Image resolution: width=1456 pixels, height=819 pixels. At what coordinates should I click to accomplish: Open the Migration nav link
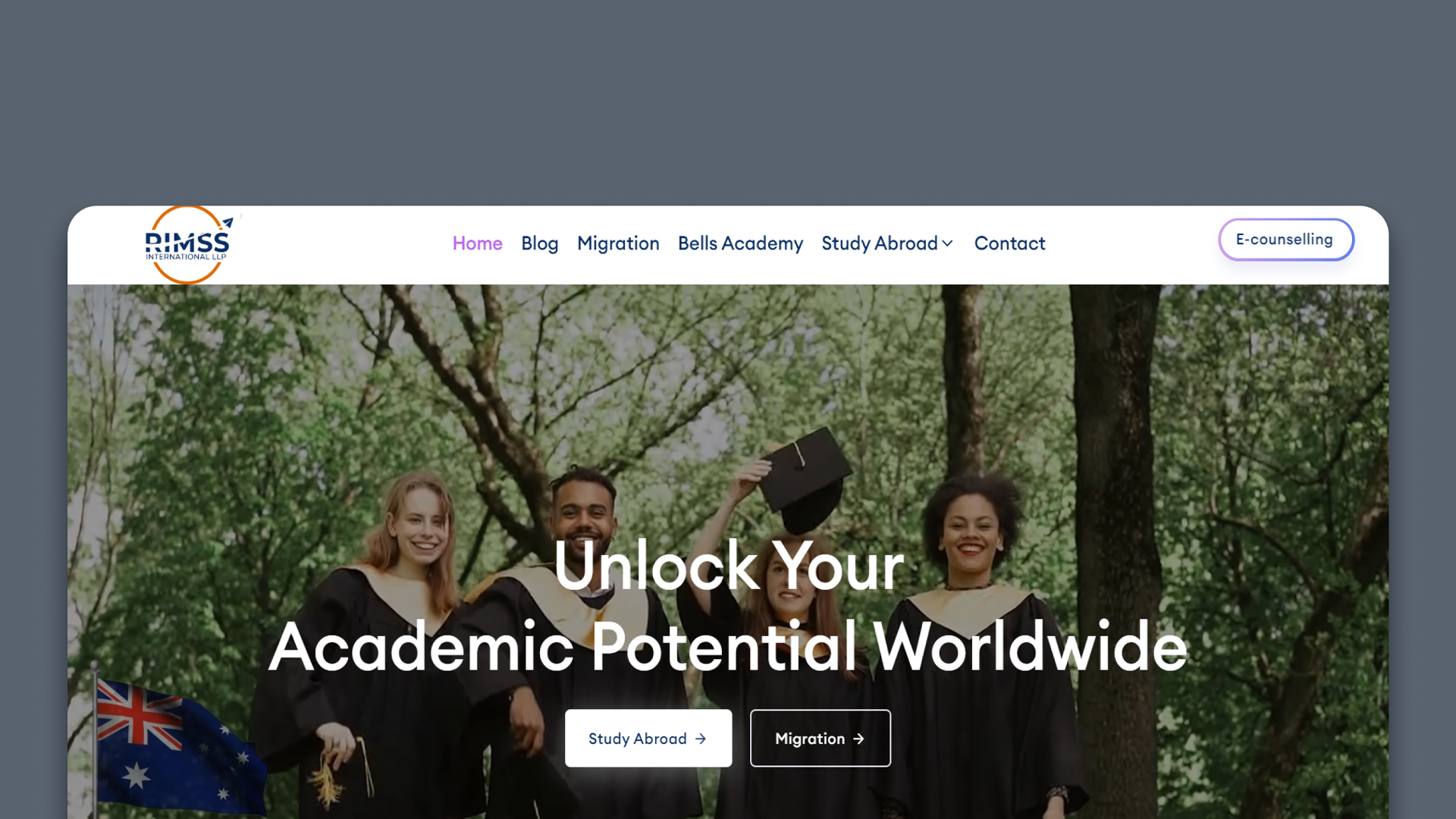pos(618,243)
